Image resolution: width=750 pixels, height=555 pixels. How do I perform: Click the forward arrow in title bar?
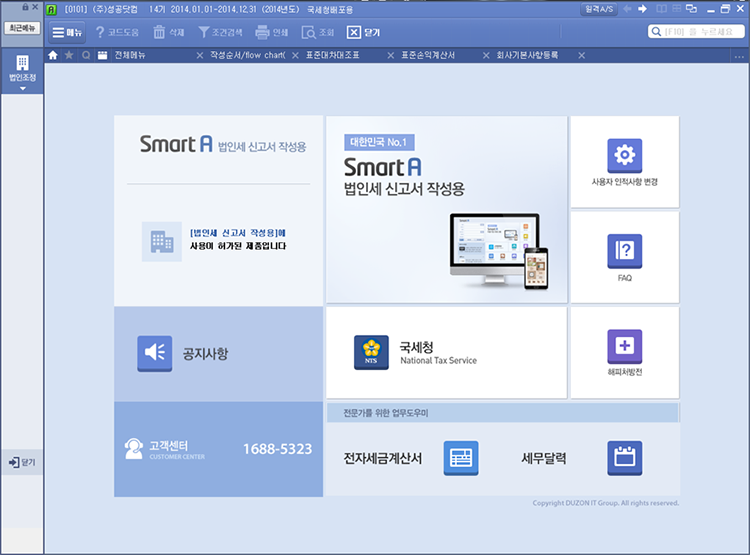tap(643, 9)
